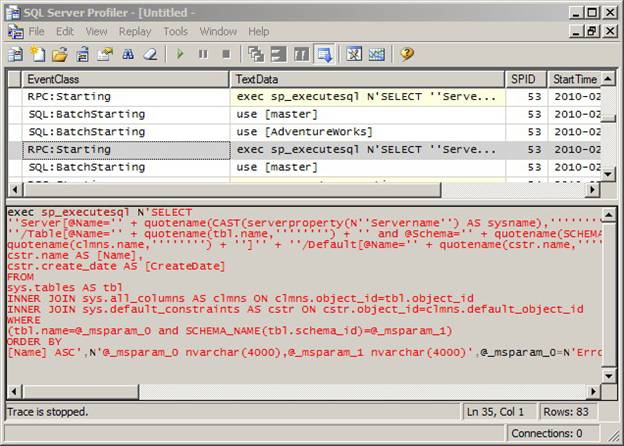Click the Help question mark icon
This screenshot has width=624, height=446.
(x=407, y=54)
